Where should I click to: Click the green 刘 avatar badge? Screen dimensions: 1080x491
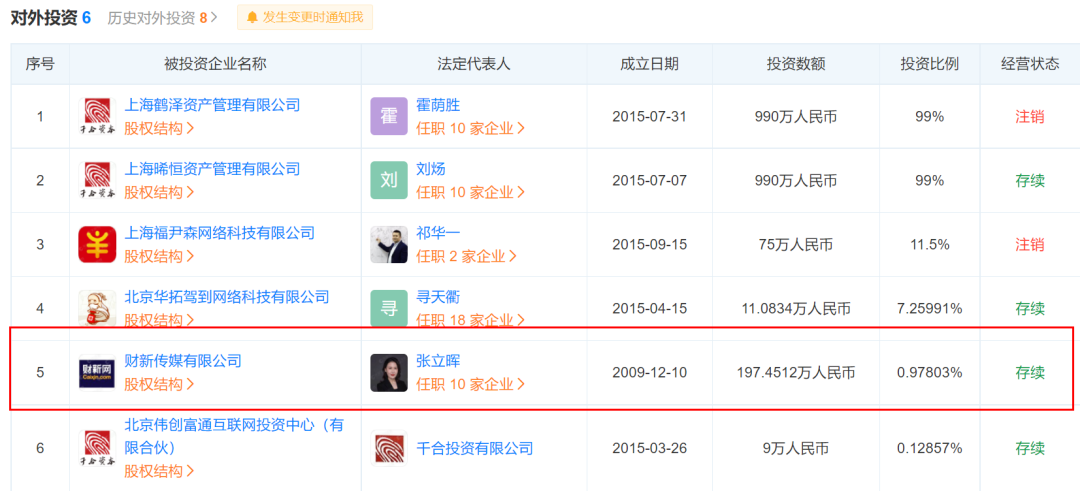[389, 180]
